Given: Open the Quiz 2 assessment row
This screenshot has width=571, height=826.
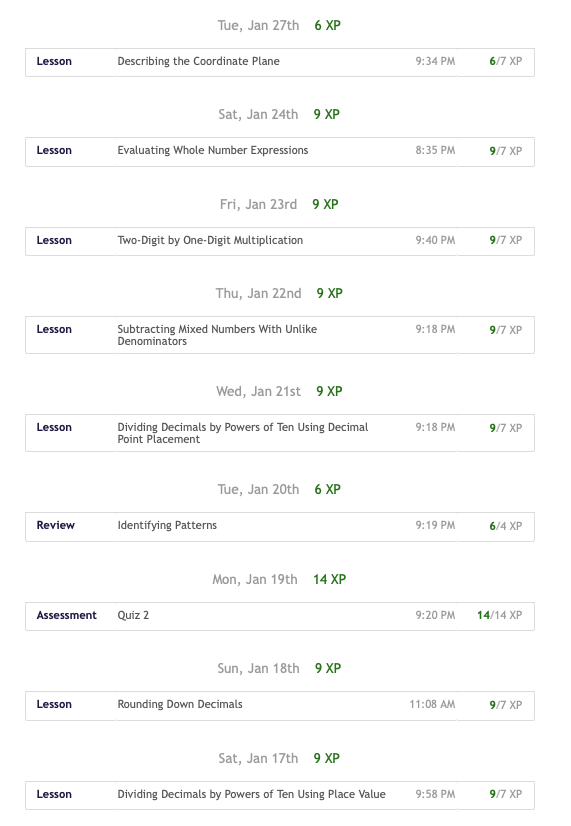Looking at the screenshot, I should pyautogui.click(x=280, y=616).
